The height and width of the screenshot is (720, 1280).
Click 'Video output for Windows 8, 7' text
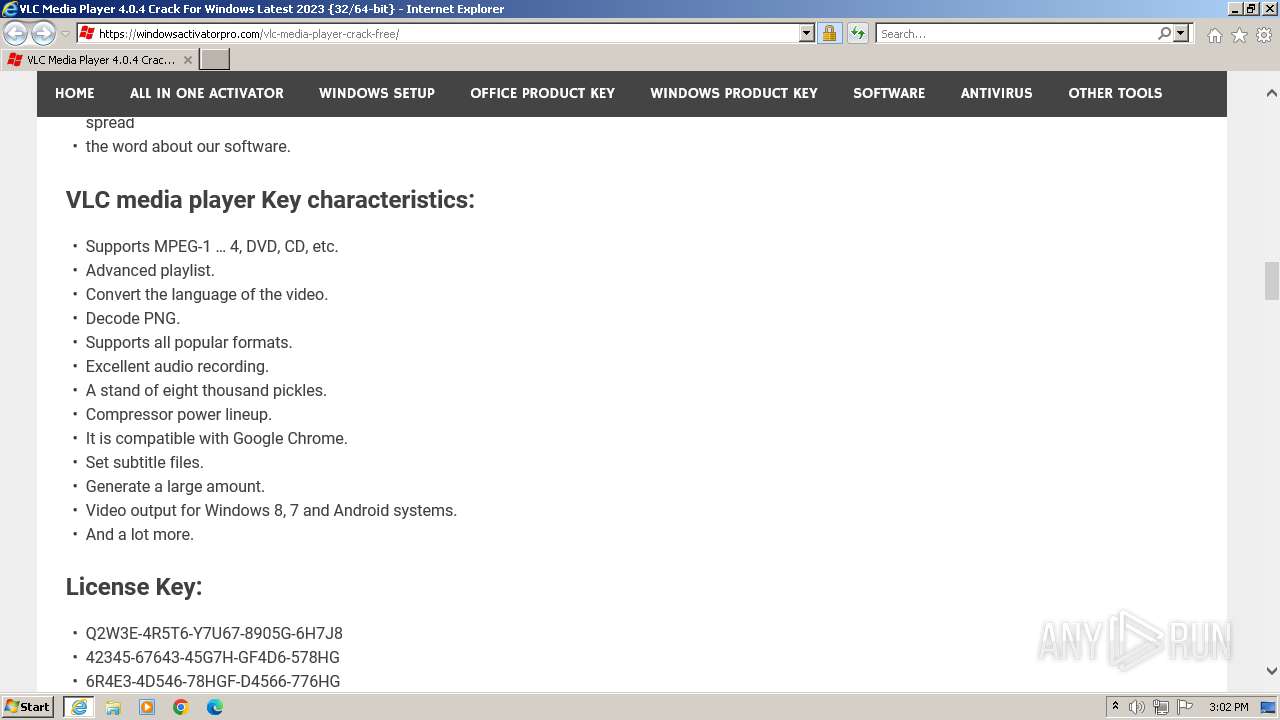coord(192,511)
